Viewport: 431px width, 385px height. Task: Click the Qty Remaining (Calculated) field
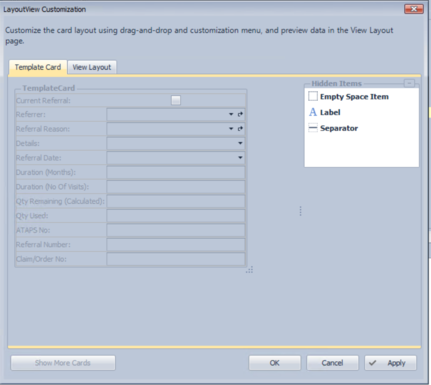176,201
